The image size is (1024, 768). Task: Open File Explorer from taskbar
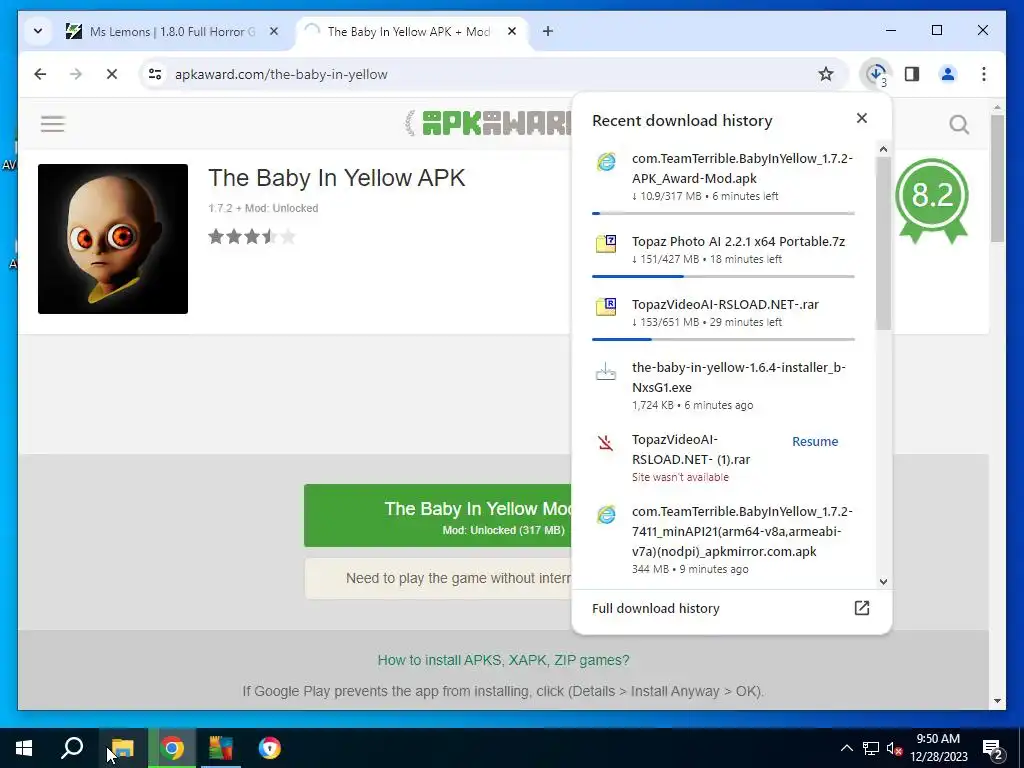[x=122, y=748]
